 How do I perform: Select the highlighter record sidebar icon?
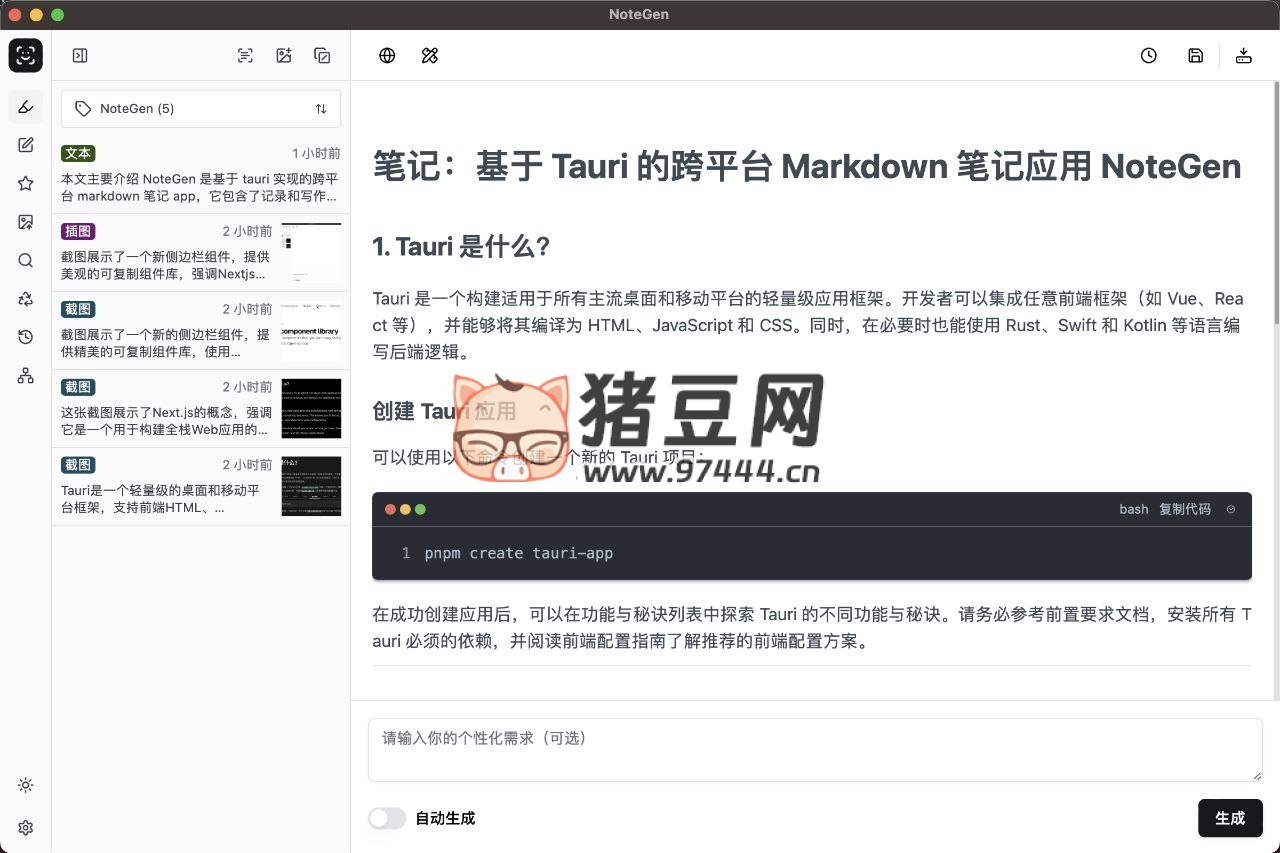(26, 107)
